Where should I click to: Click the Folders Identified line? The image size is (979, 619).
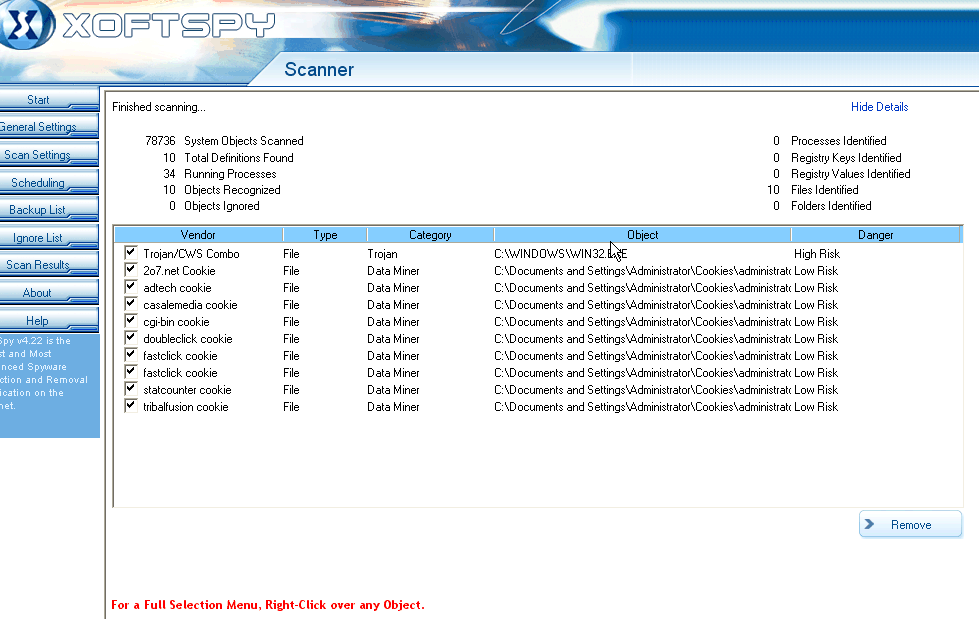822,206
